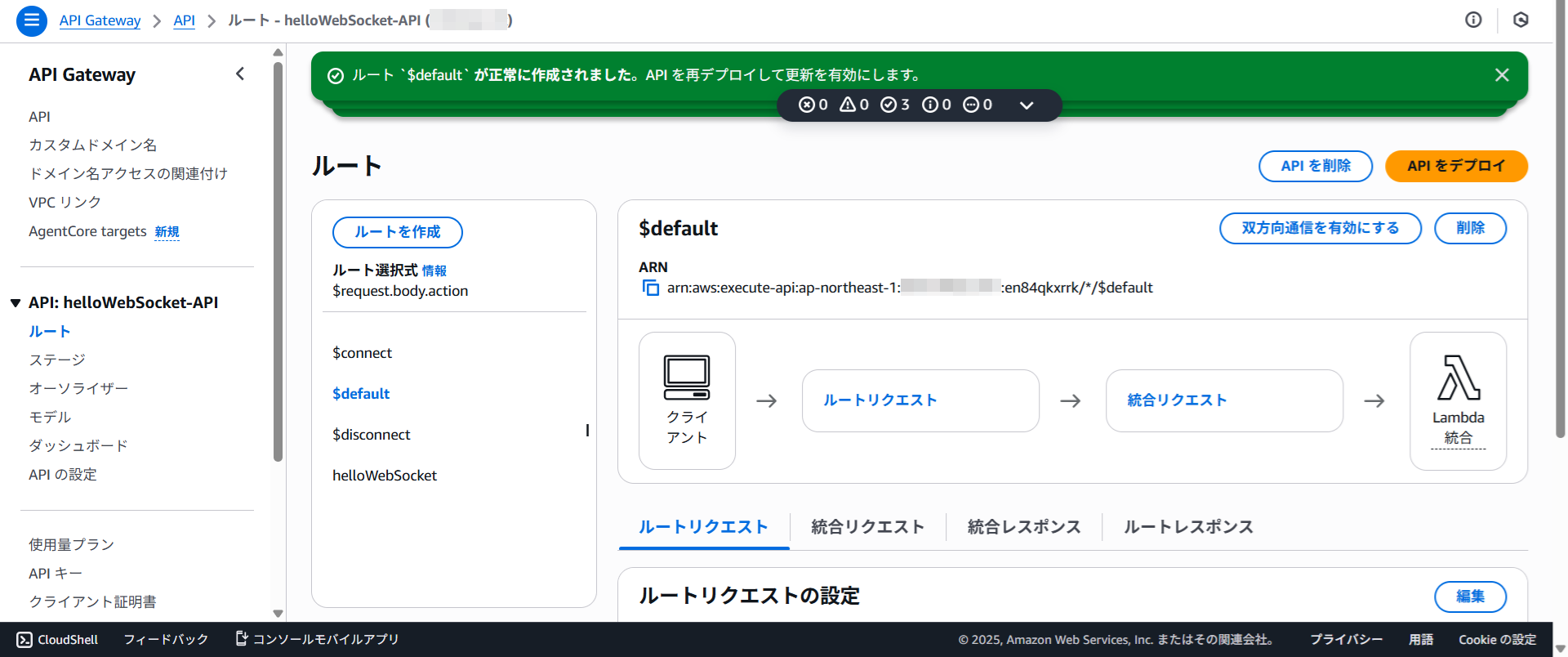Image resolution: width=1568 pixels, height=657 pixels.
Task: Open the hamburger navigation menu icon
Action: (31, 20)
